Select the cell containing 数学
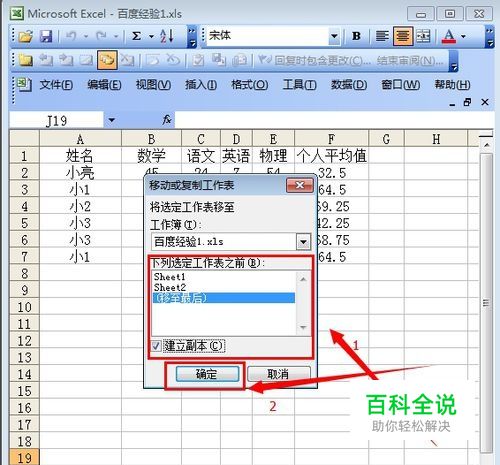Viewport: 500px width, 465px height. click(151, 156)
